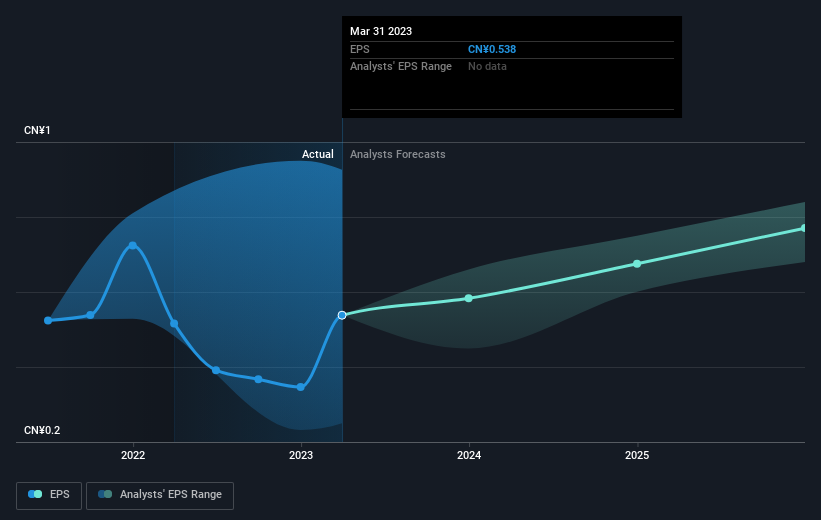Click the 2024 x-axis label
Screen dimensions: 821x520
click(469, 455)
